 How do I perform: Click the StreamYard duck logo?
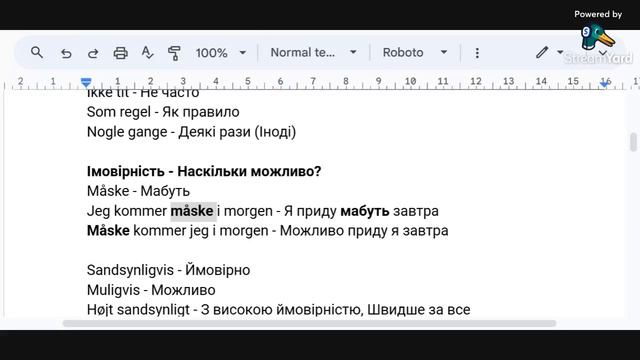pyautogui.click(x=597, y=38)
